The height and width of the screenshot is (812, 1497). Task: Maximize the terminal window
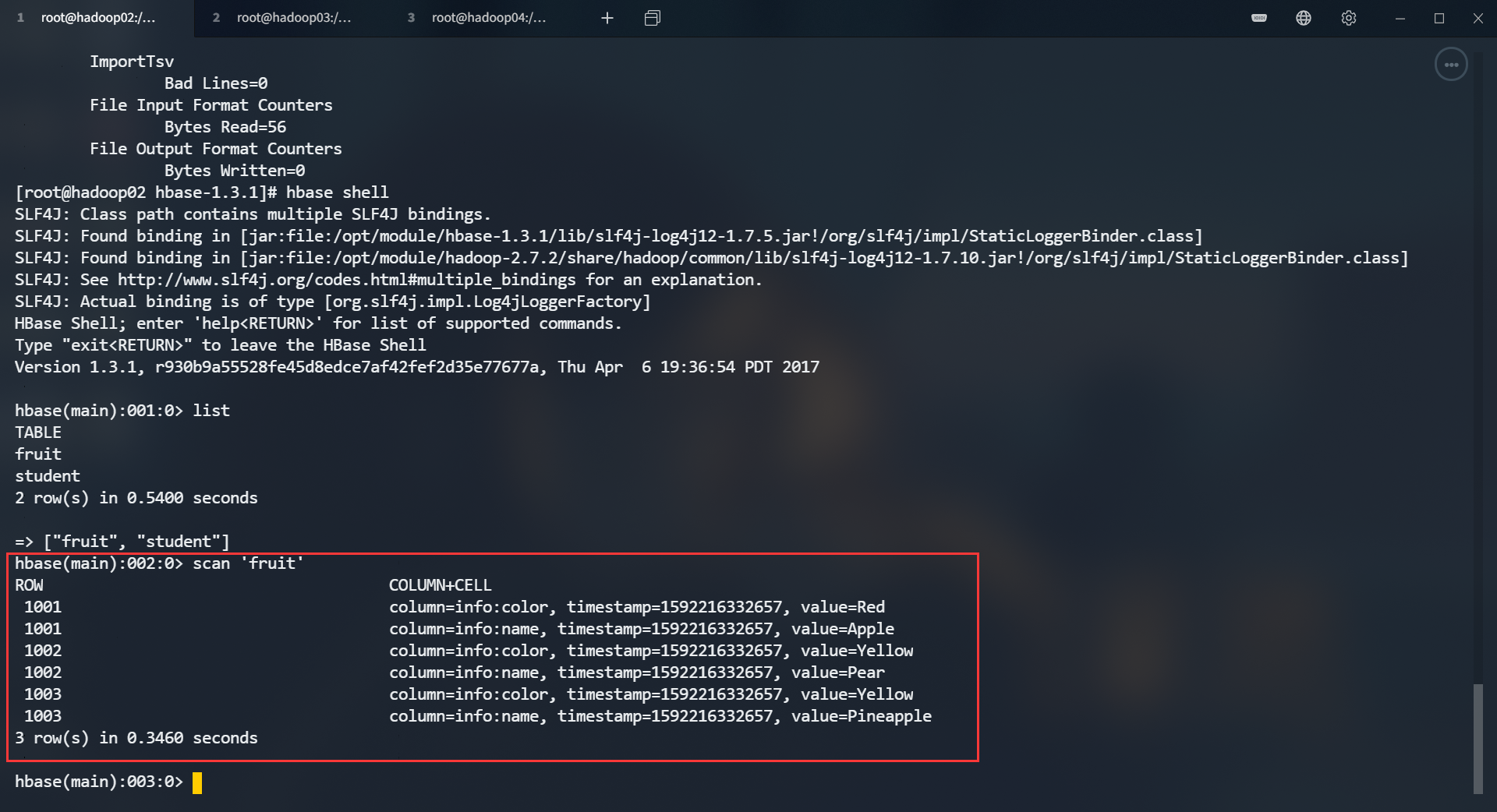(1439, 18)
